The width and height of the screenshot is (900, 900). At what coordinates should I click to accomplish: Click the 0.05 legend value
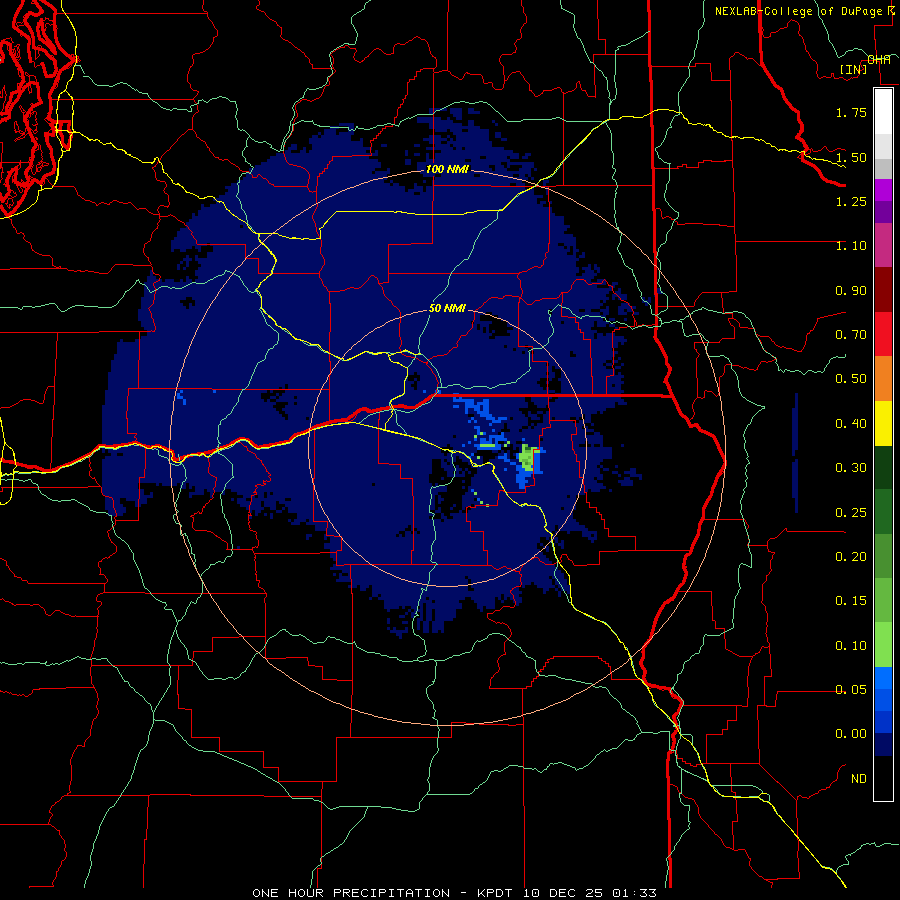851,690
